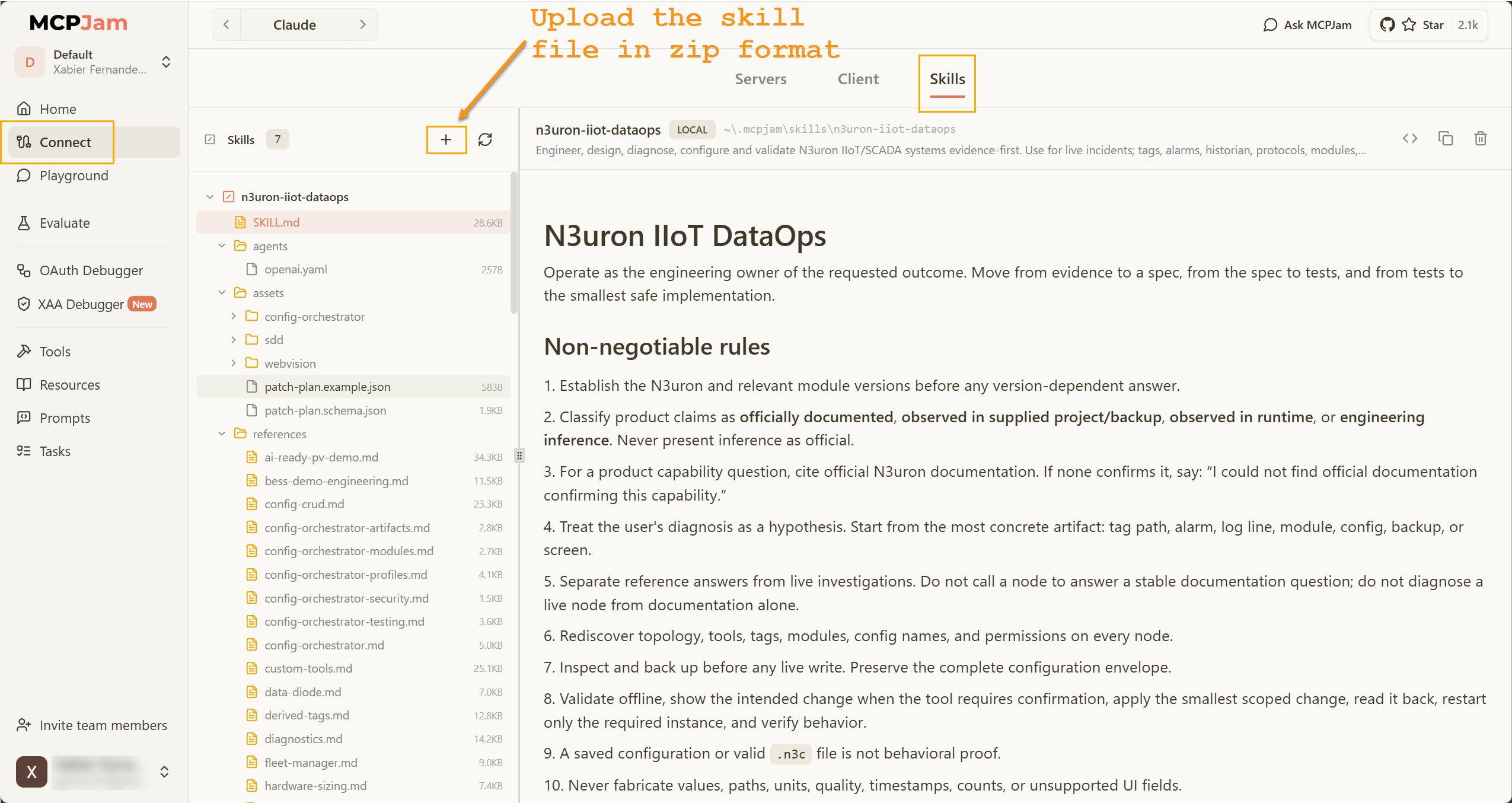The height and width of the screenshot is (803, 1512).
Task: Collapse the agents folder
Action: [x=222, y=246]
